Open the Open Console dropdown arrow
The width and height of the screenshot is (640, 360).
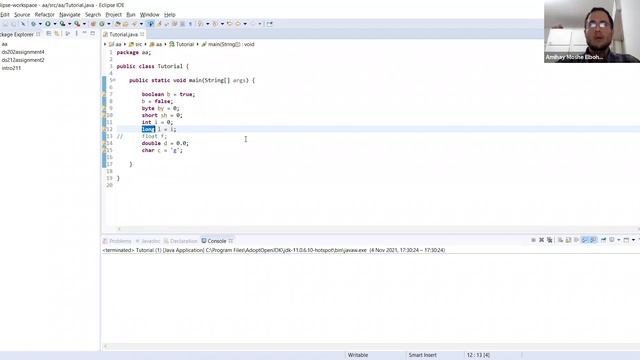[633, 240]
